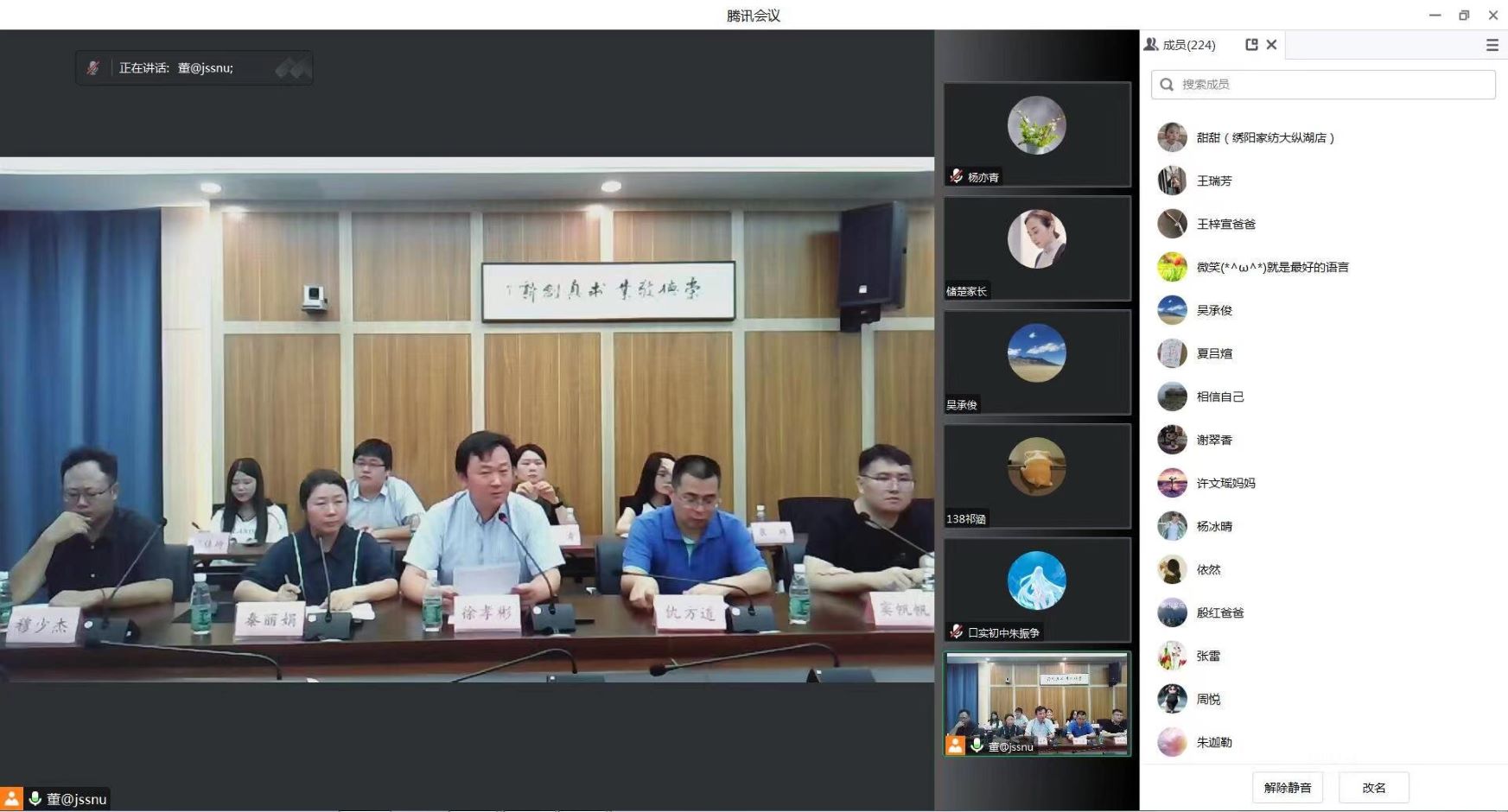Open the hamburger menu in members panel
The height and width of the screenshot is (812, 1508).
(x=1492, y=45)
